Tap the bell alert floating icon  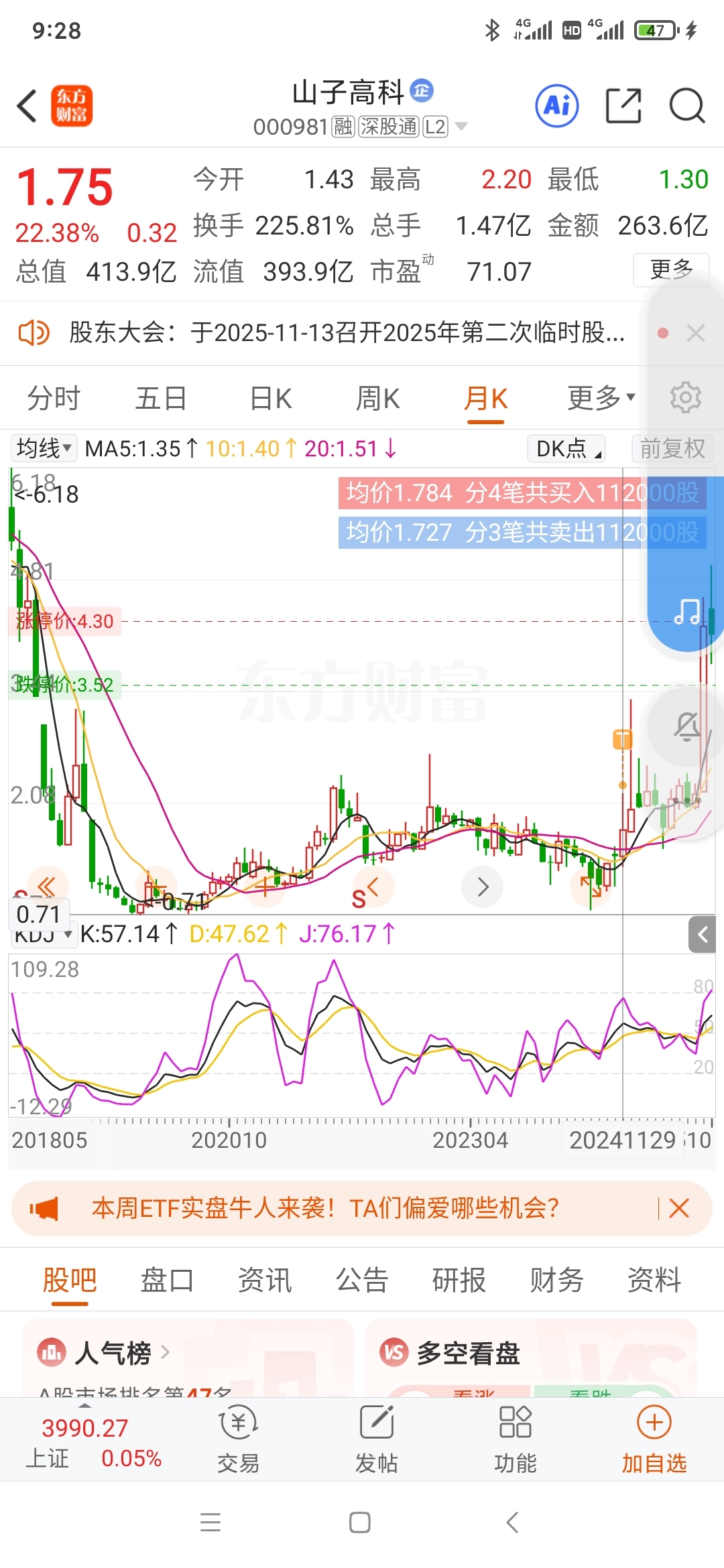click(688, 726)
